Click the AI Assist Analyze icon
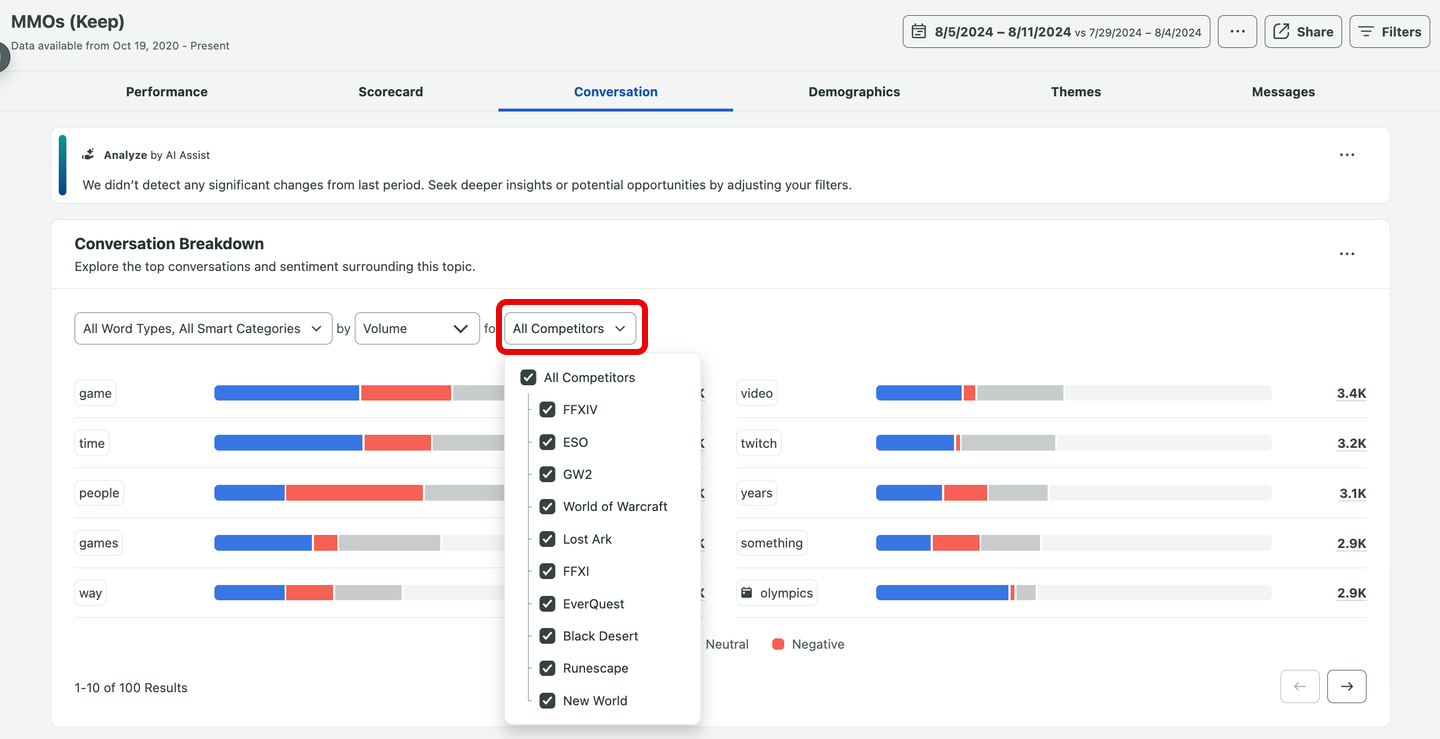 point(89,154)
